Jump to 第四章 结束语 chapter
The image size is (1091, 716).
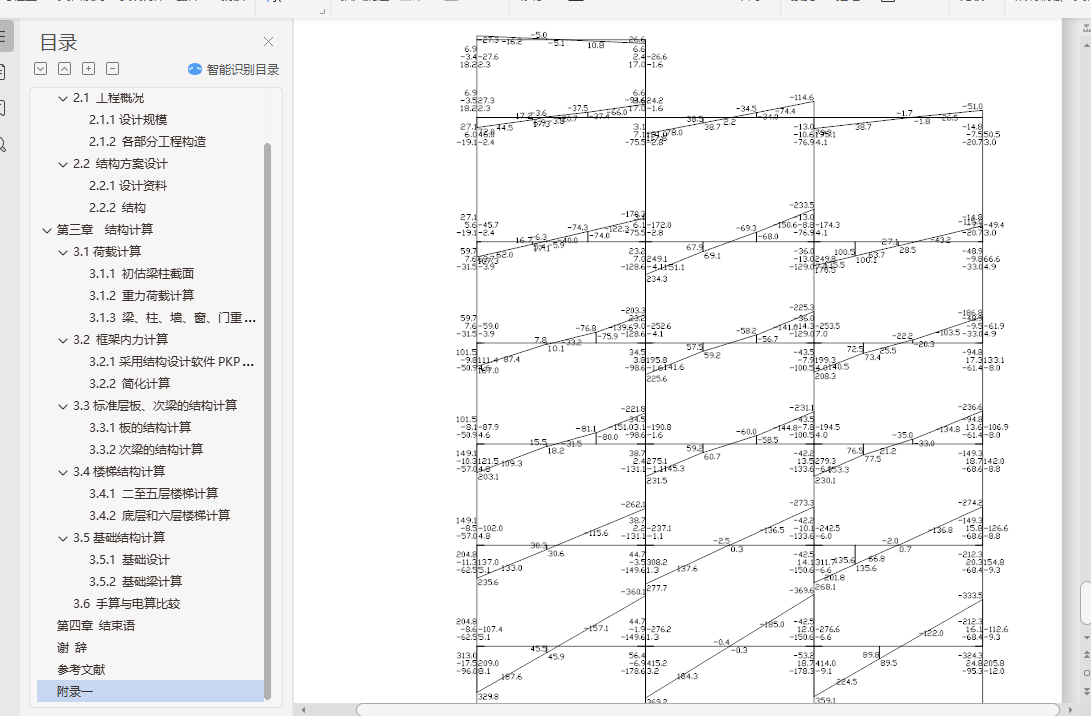[x=96, y=626]
